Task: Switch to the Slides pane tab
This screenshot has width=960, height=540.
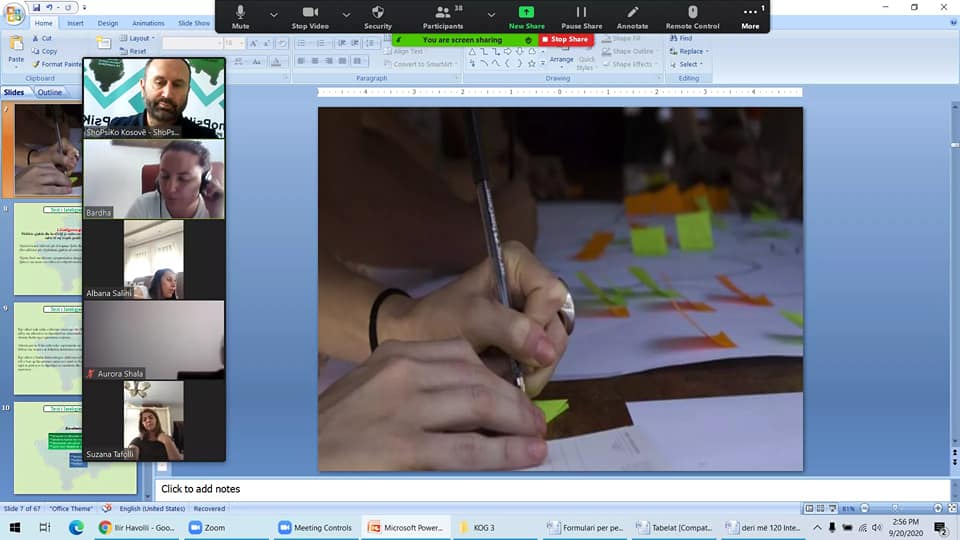Action: pos(14,92)
